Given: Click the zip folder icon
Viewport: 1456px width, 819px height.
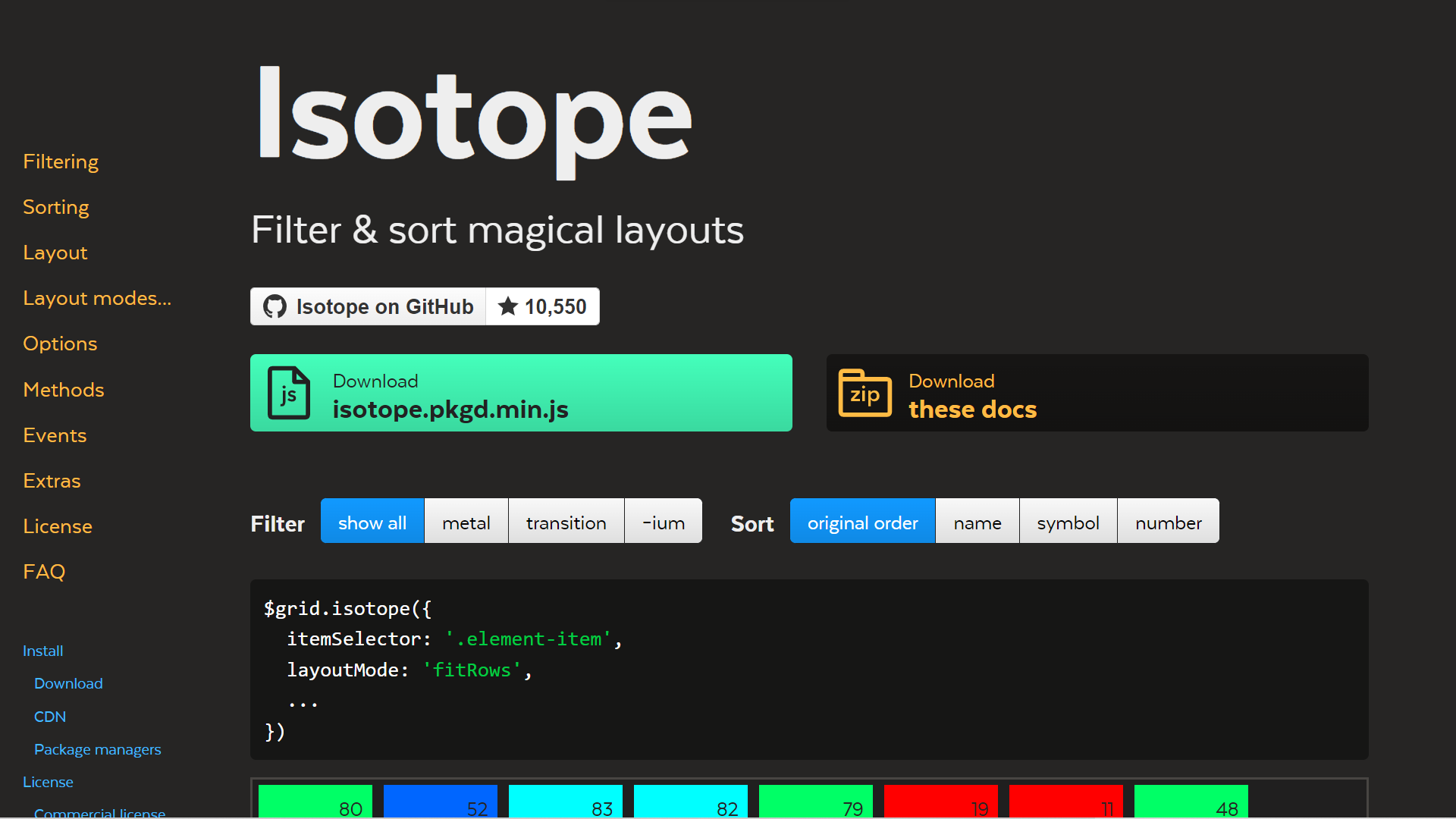Looking at the screenshot, I should (864, 393).
